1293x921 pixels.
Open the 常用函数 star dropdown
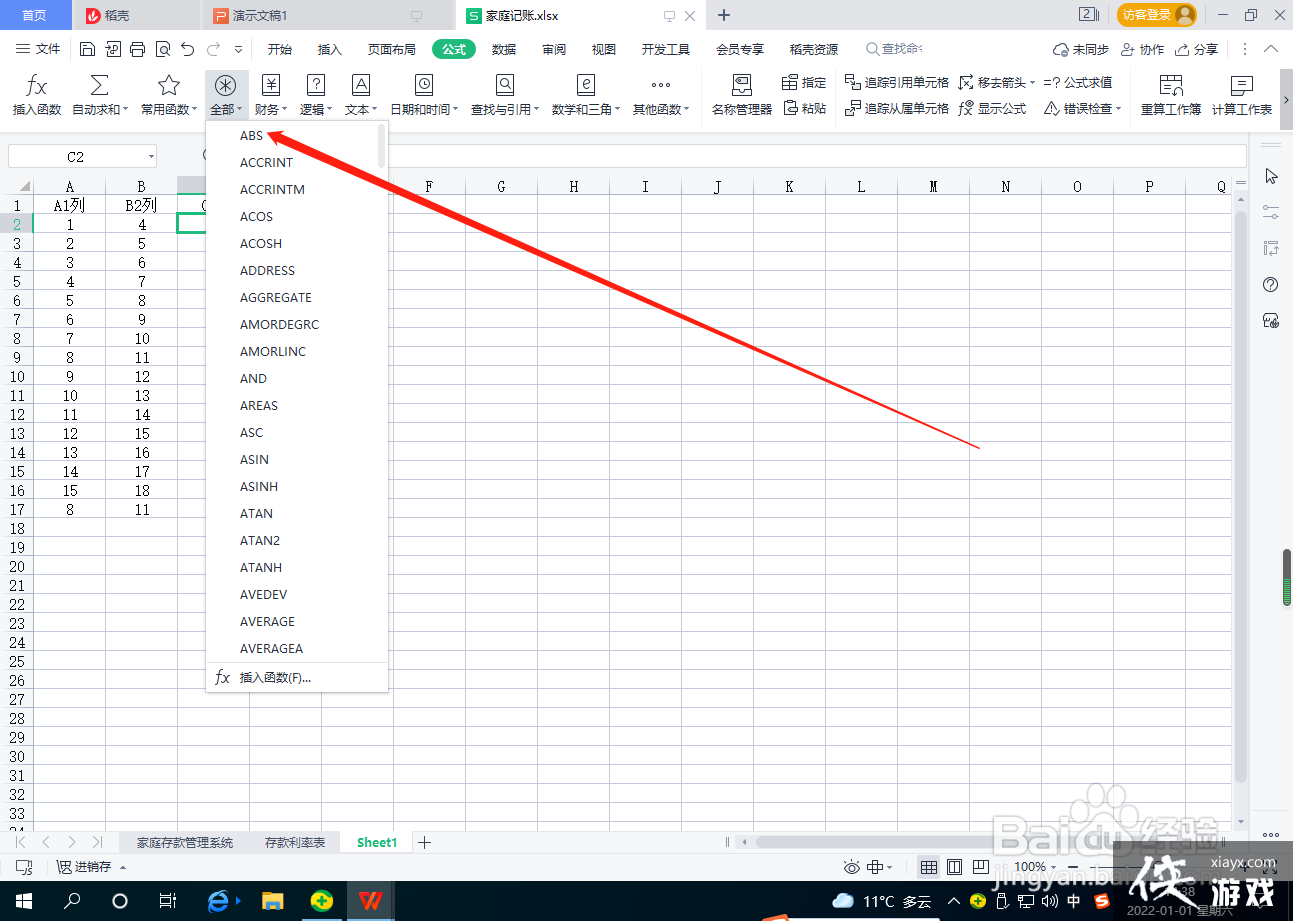tap(169, 96)
